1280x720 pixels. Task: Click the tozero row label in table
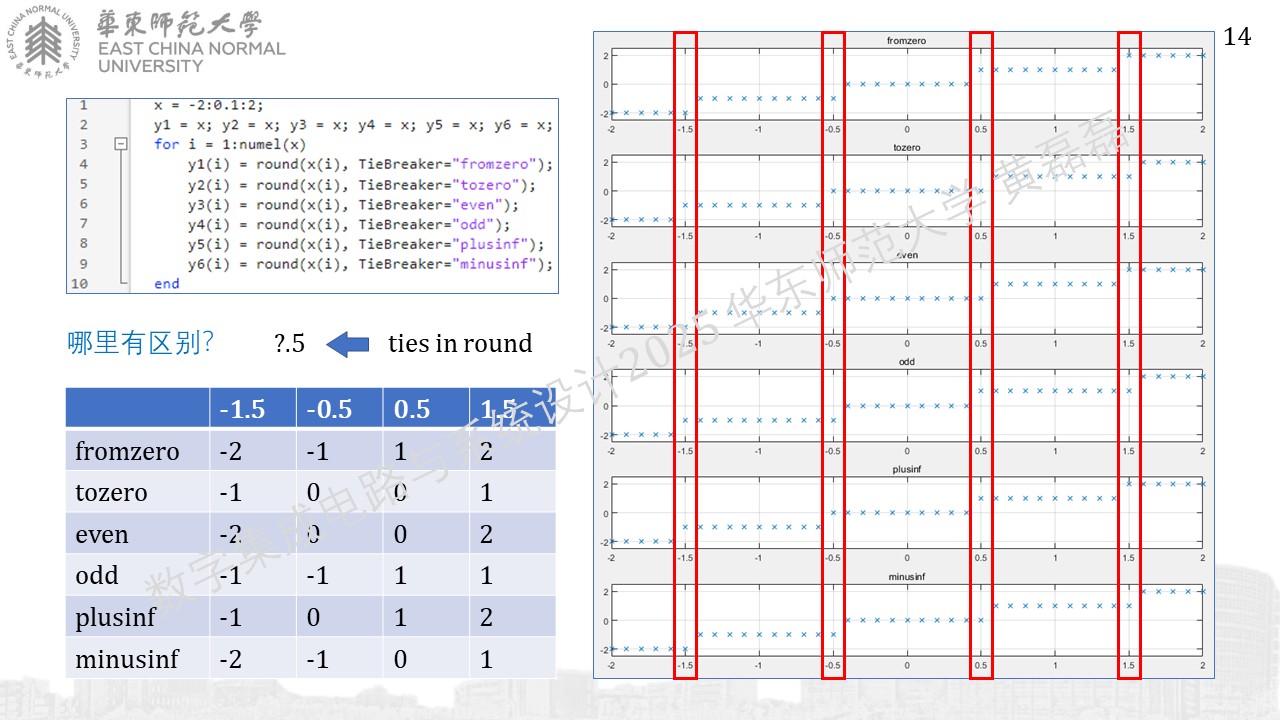pos(111,493)
